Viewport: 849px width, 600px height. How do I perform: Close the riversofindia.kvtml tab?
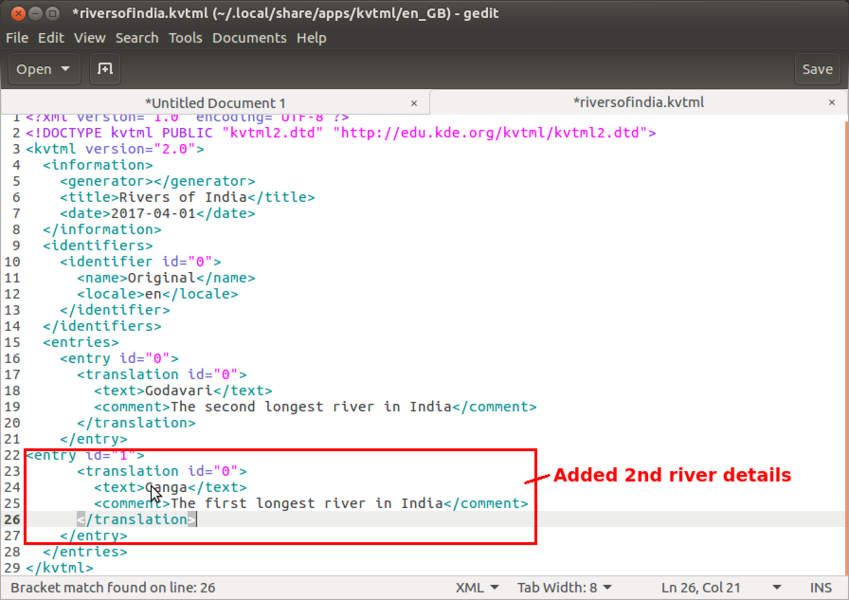click(x=832, y=102)
